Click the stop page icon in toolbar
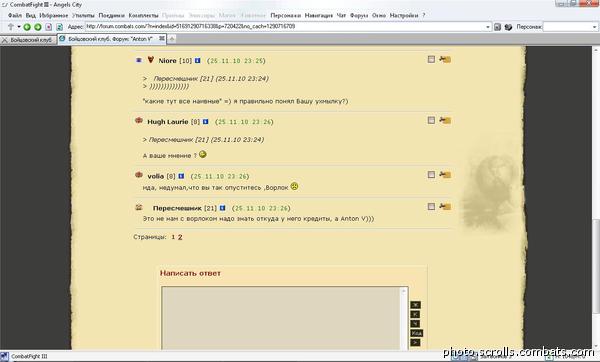 click(49, 27)
